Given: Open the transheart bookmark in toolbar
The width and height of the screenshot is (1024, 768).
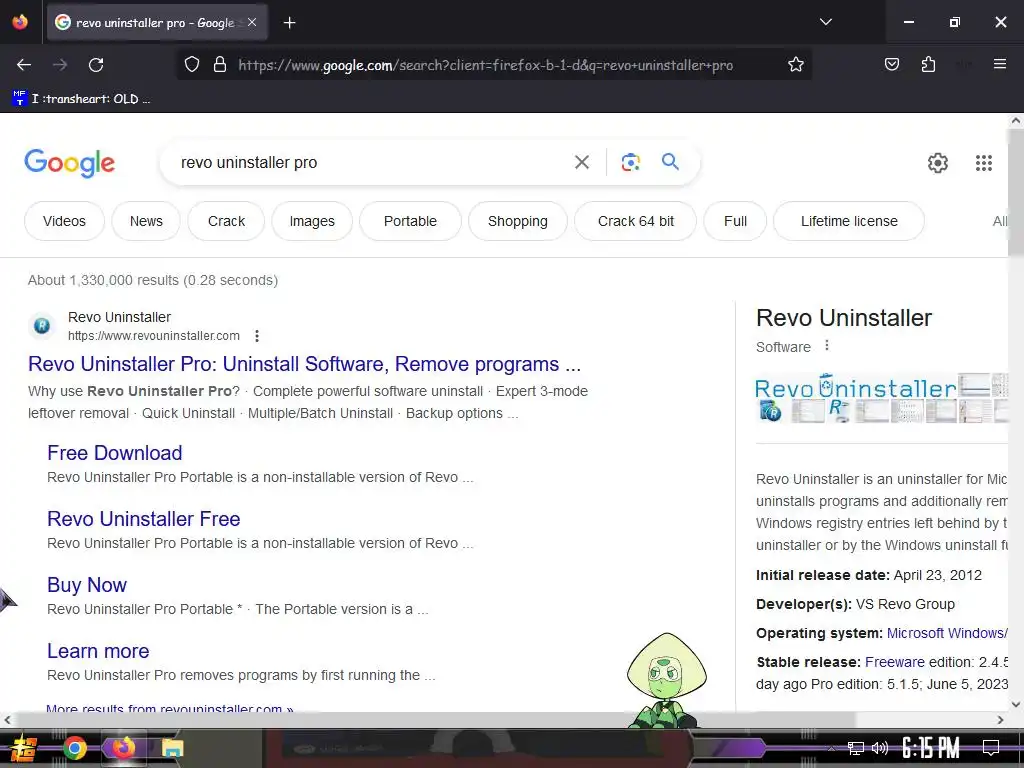Looking at the screenshot, I should click(x=82, y=99).
